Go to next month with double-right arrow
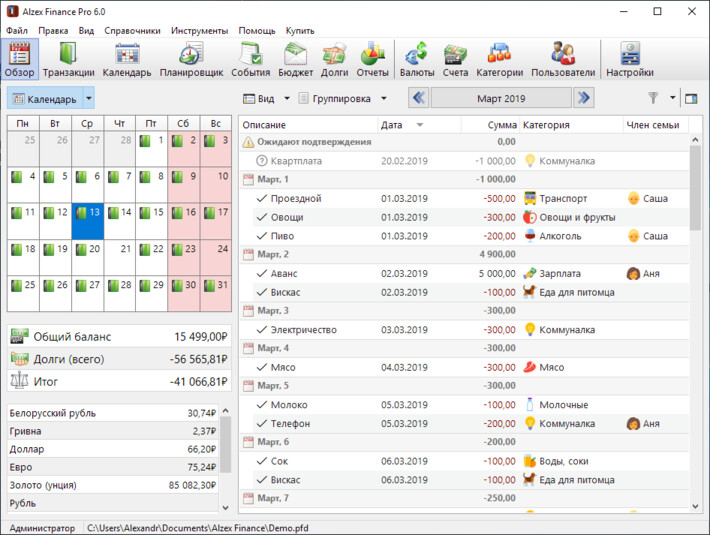 point(584,98)
